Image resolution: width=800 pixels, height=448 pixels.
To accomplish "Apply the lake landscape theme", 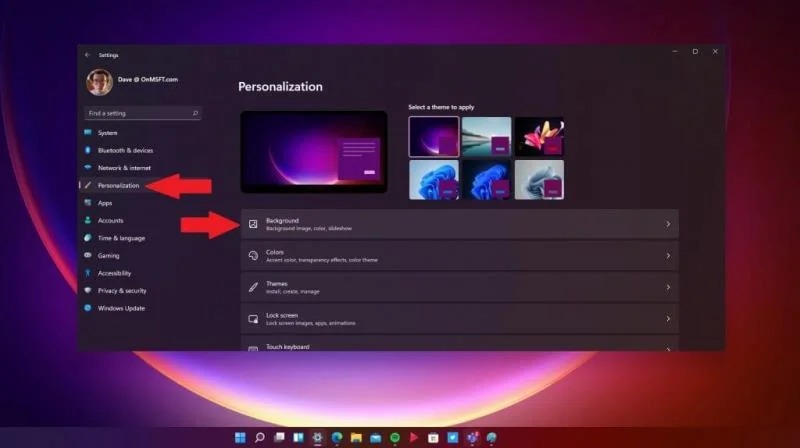I will click(486, 137).
